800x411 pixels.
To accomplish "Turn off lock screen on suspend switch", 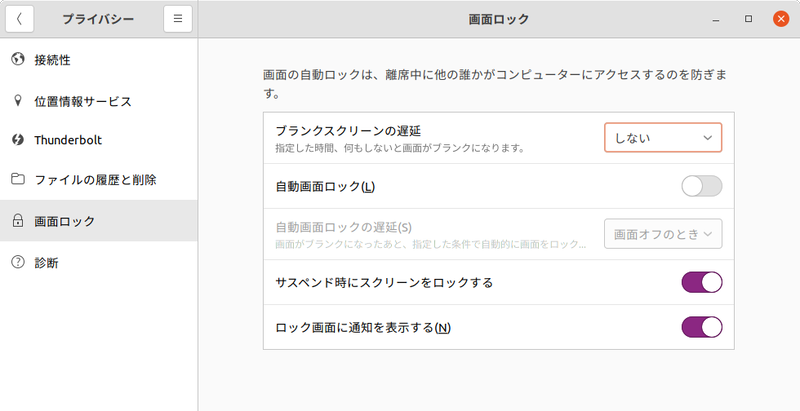I will click(701, 282).
